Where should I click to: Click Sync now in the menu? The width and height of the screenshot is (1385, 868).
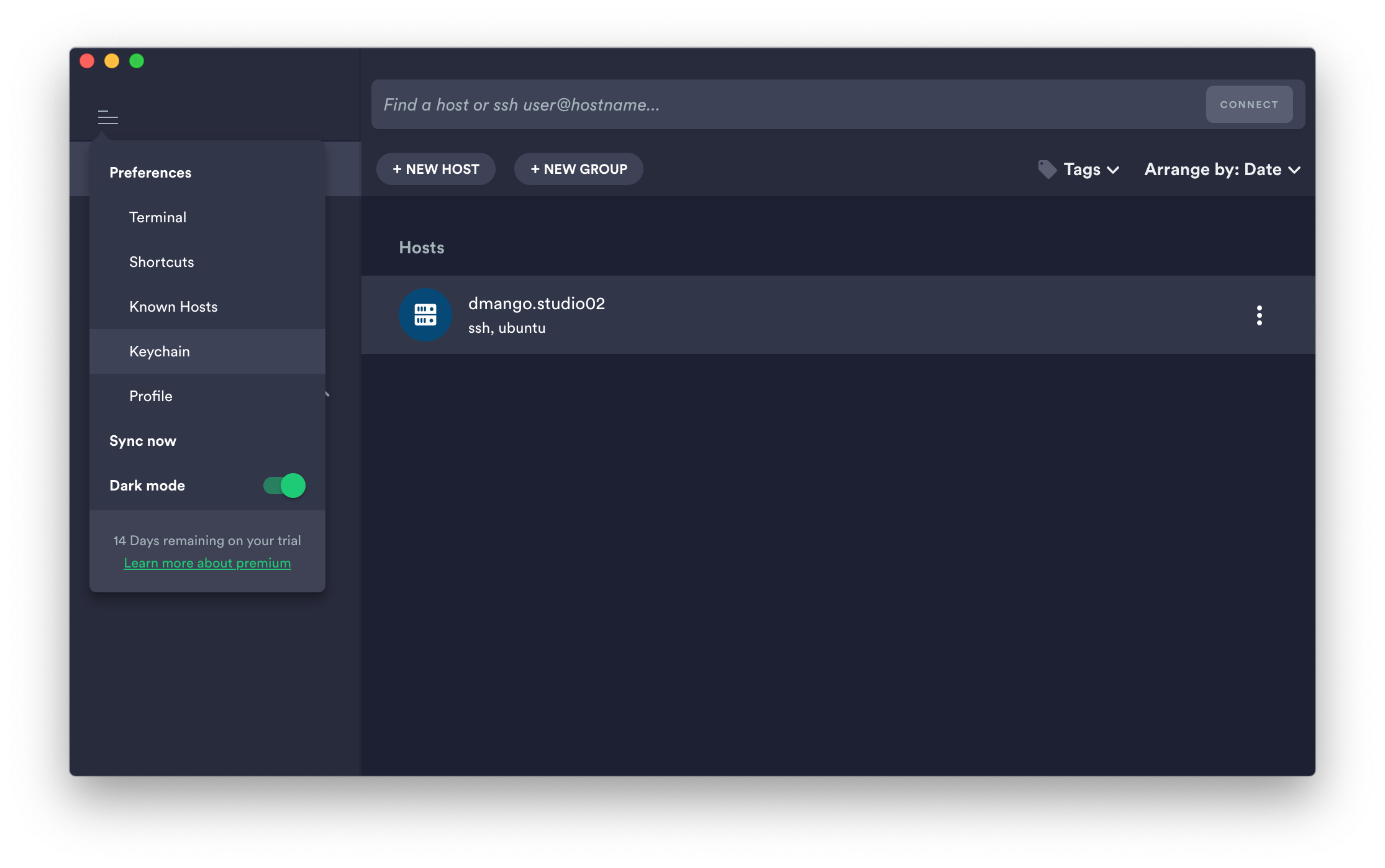pos(143,441)
